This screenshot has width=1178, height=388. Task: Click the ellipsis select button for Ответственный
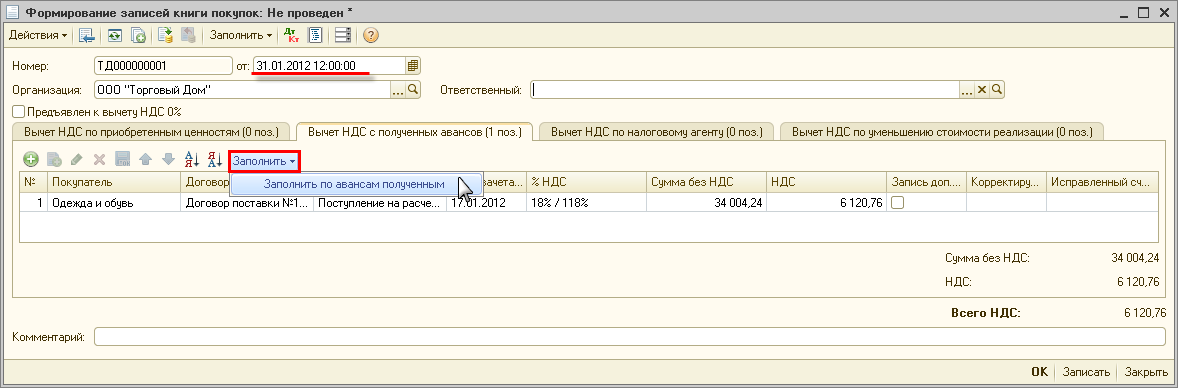click(967, 90)
